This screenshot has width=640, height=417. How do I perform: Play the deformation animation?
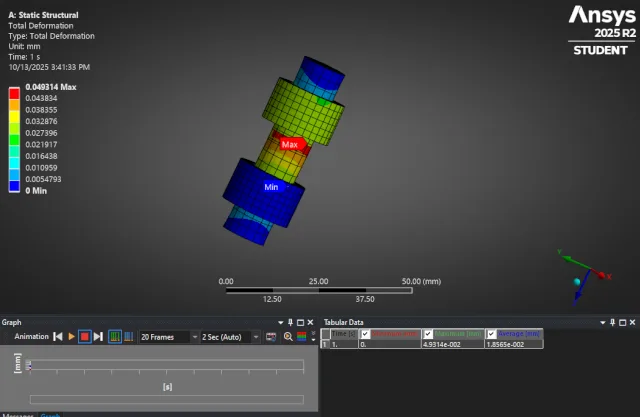pos(71,337)
